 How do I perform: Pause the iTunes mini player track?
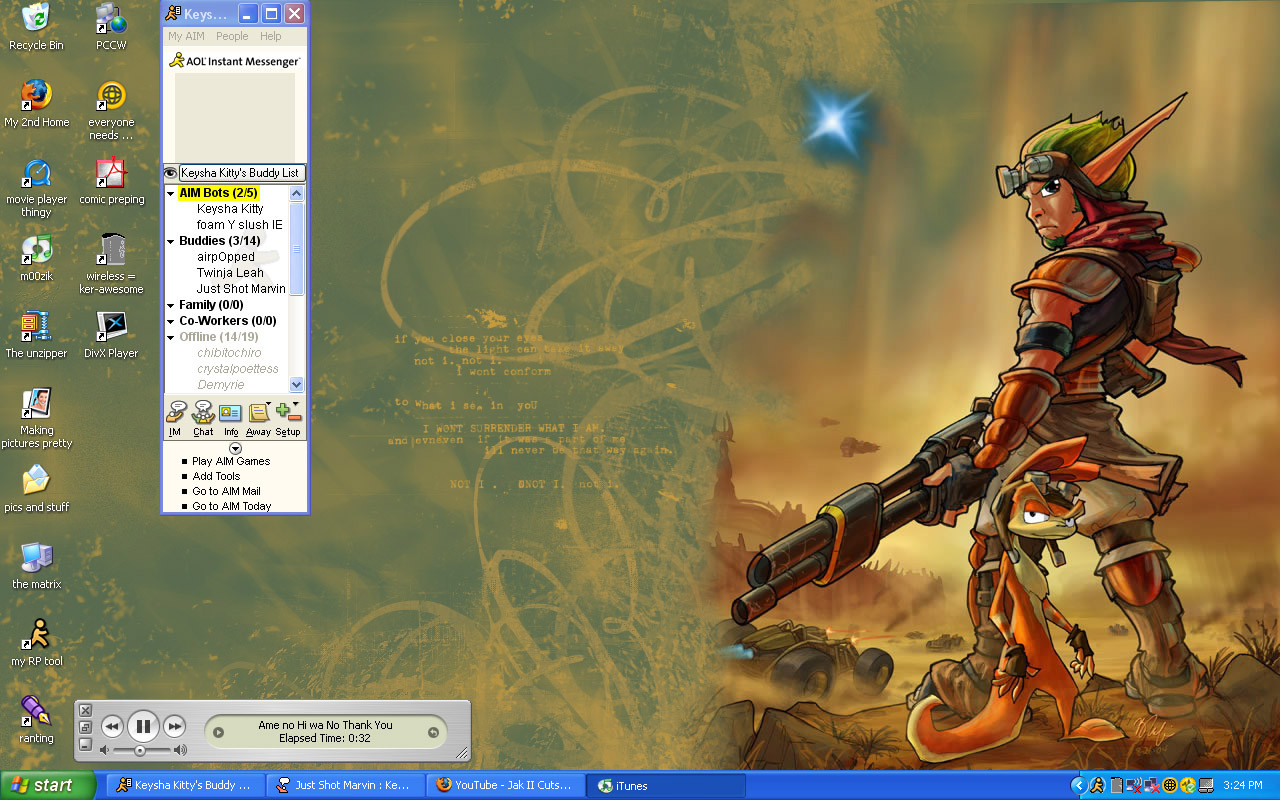point(143,727)
